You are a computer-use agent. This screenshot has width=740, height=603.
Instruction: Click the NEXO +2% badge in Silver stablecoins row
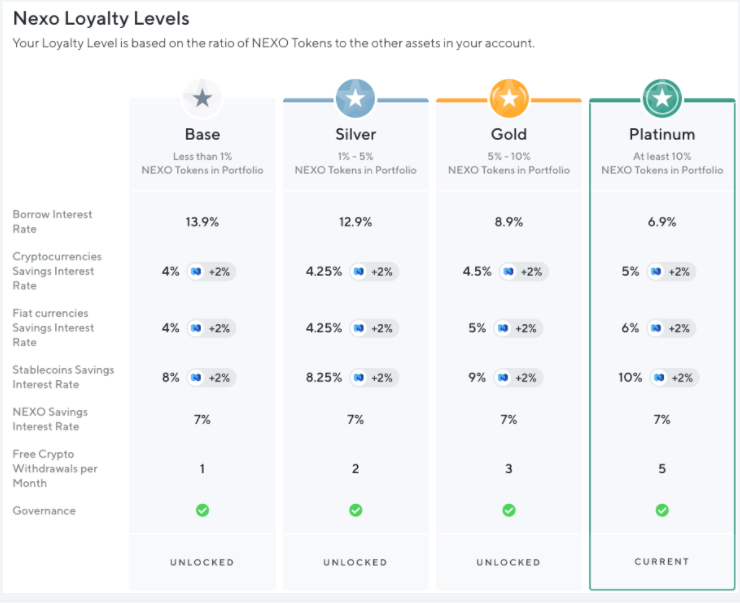coord(374,378)
